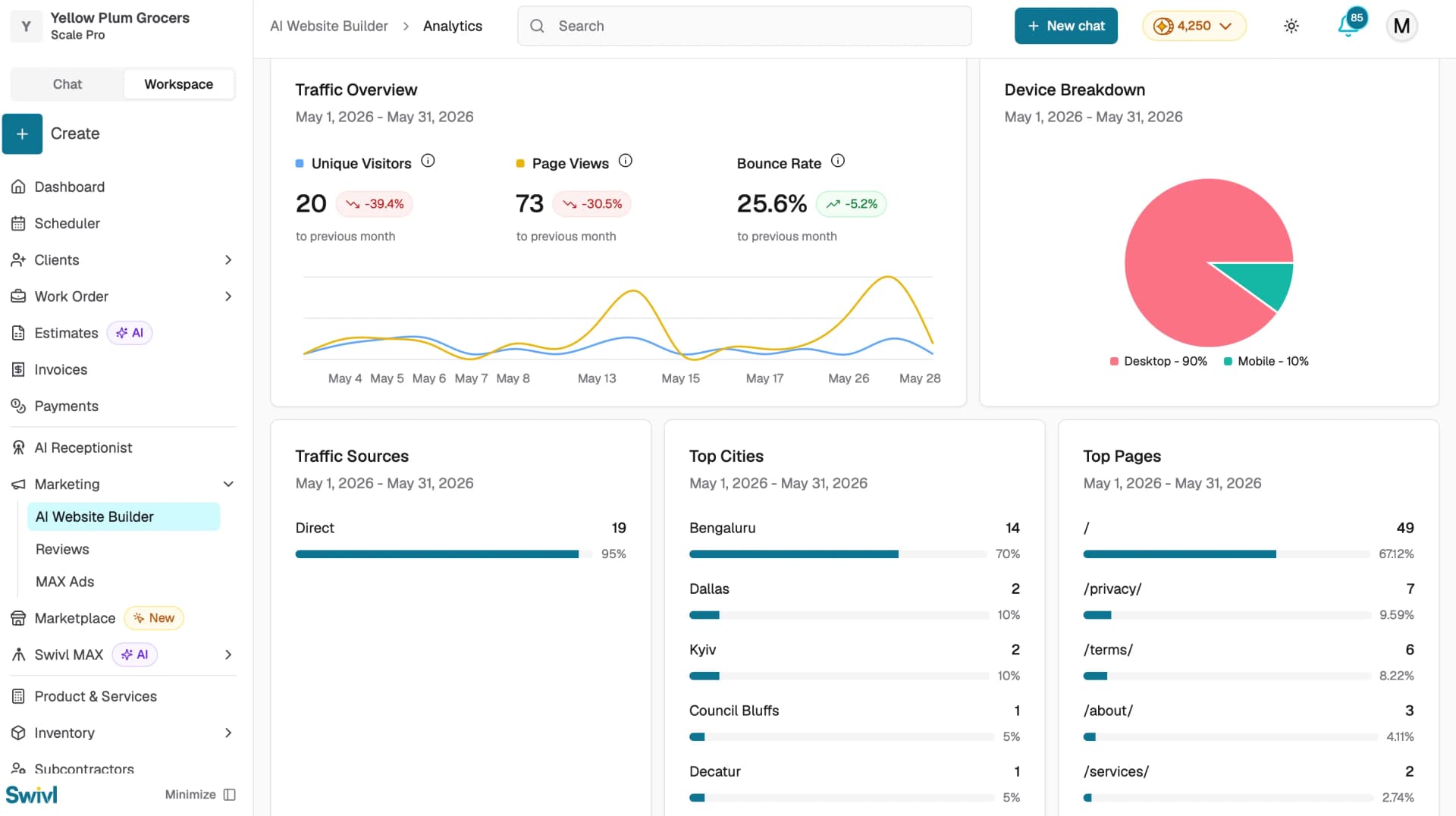Click the Mobile - 10% legend swatch

pos(1227,362)
